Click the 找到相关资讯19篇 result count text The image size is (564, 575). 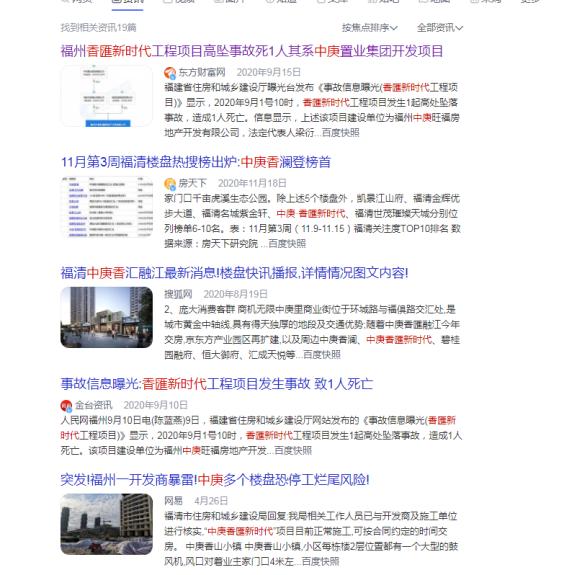pos(98,28)
